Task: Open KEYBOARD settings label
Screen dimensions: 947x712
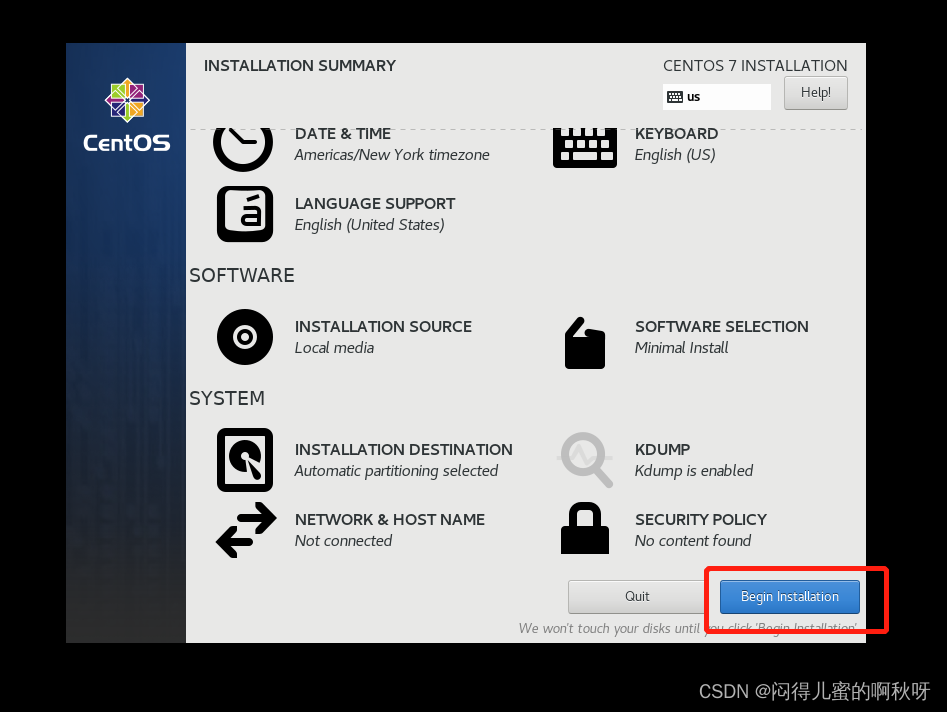Action: point(676,133)
